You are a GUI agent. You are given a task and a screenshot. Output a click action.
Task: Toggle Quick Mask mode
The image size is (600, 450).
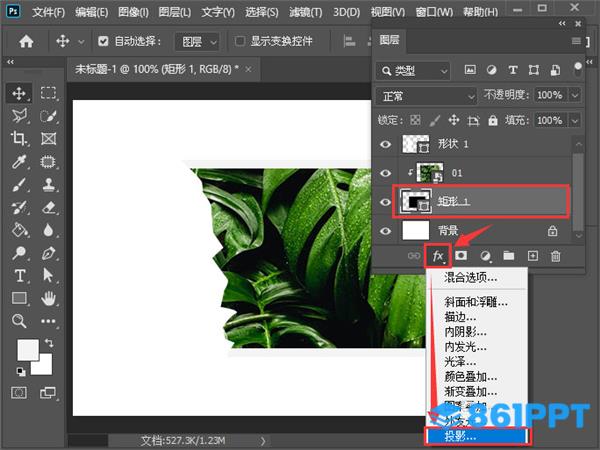(x=19, y=393)
